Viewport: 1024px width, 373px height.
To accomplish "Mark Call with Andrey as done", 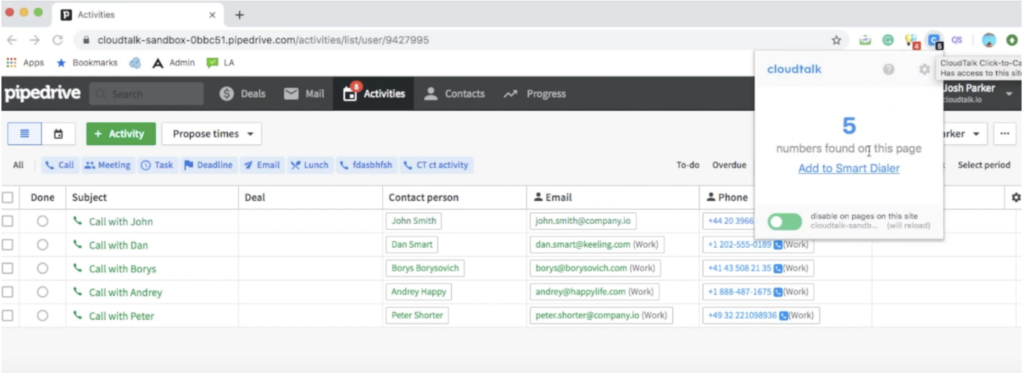I will (42, 292).
